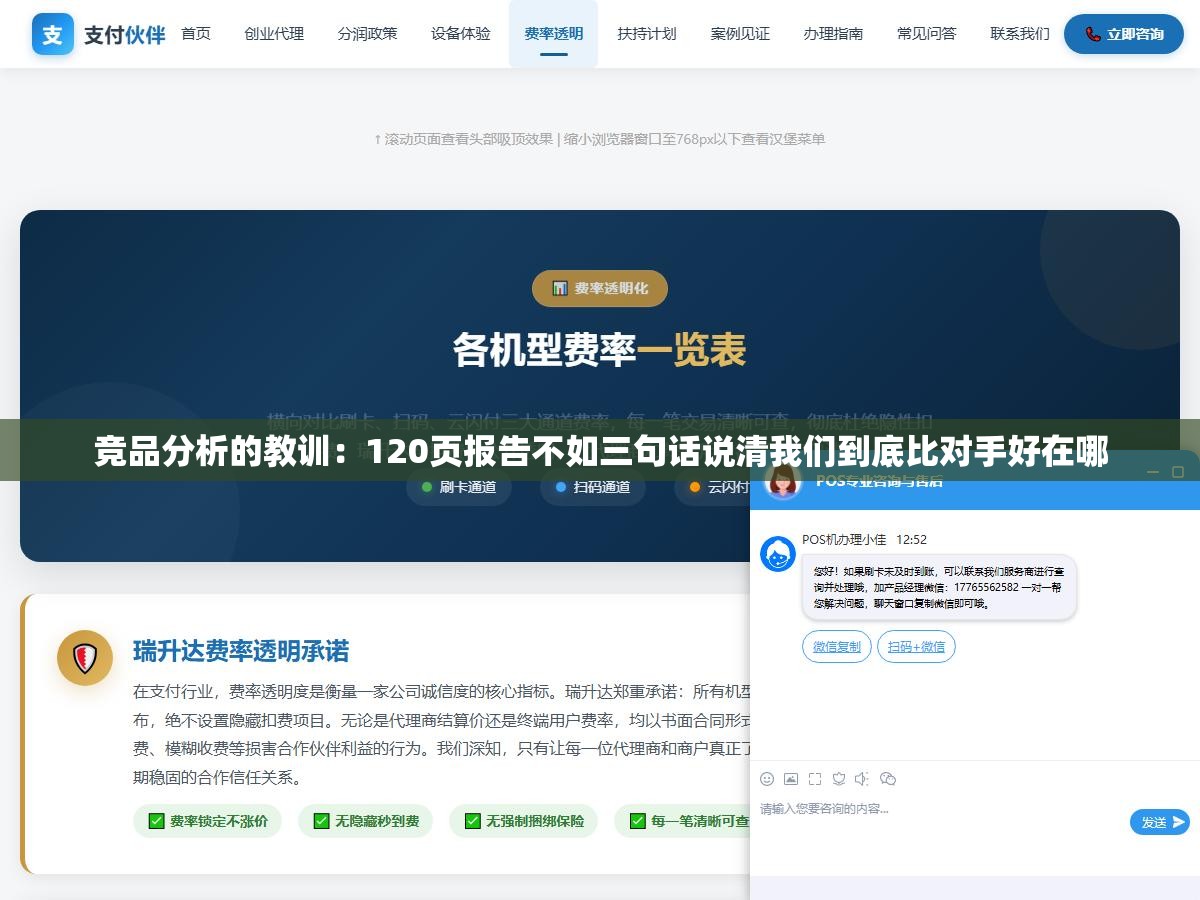Click the green check of 每一笔清晰可查
Image resolution: width=1200 pixels, height=900 pixels.
pyautogui.click(x=638, y=821)
